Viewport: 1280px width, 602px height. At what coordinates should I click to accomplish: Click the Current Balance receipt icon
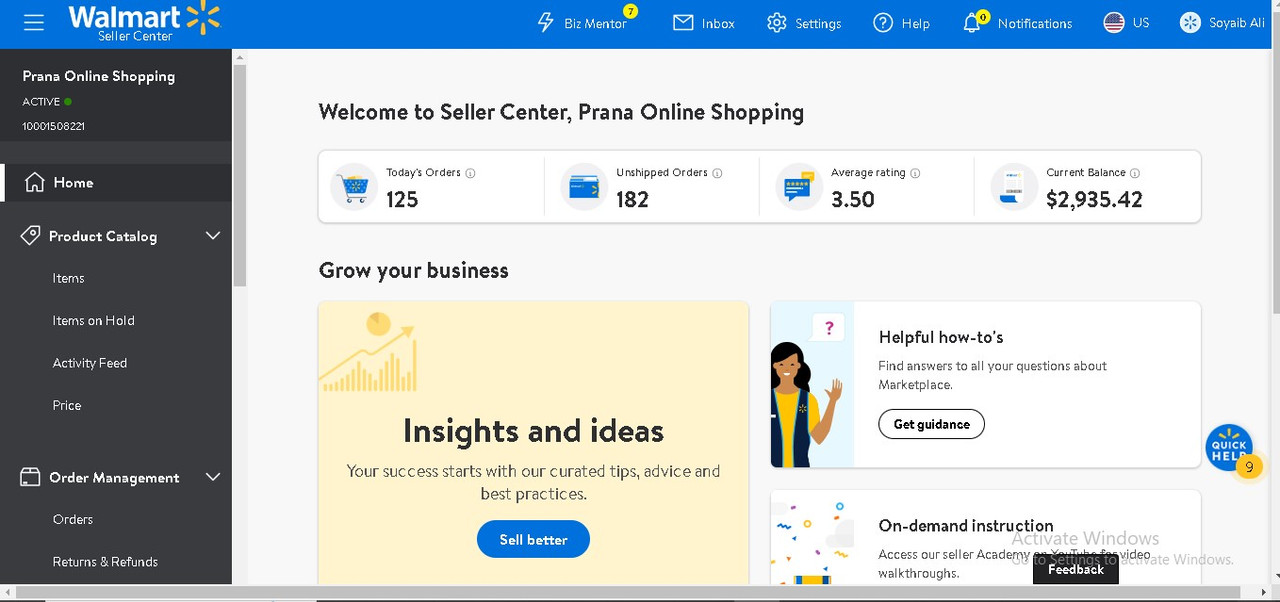point(1014,187)
